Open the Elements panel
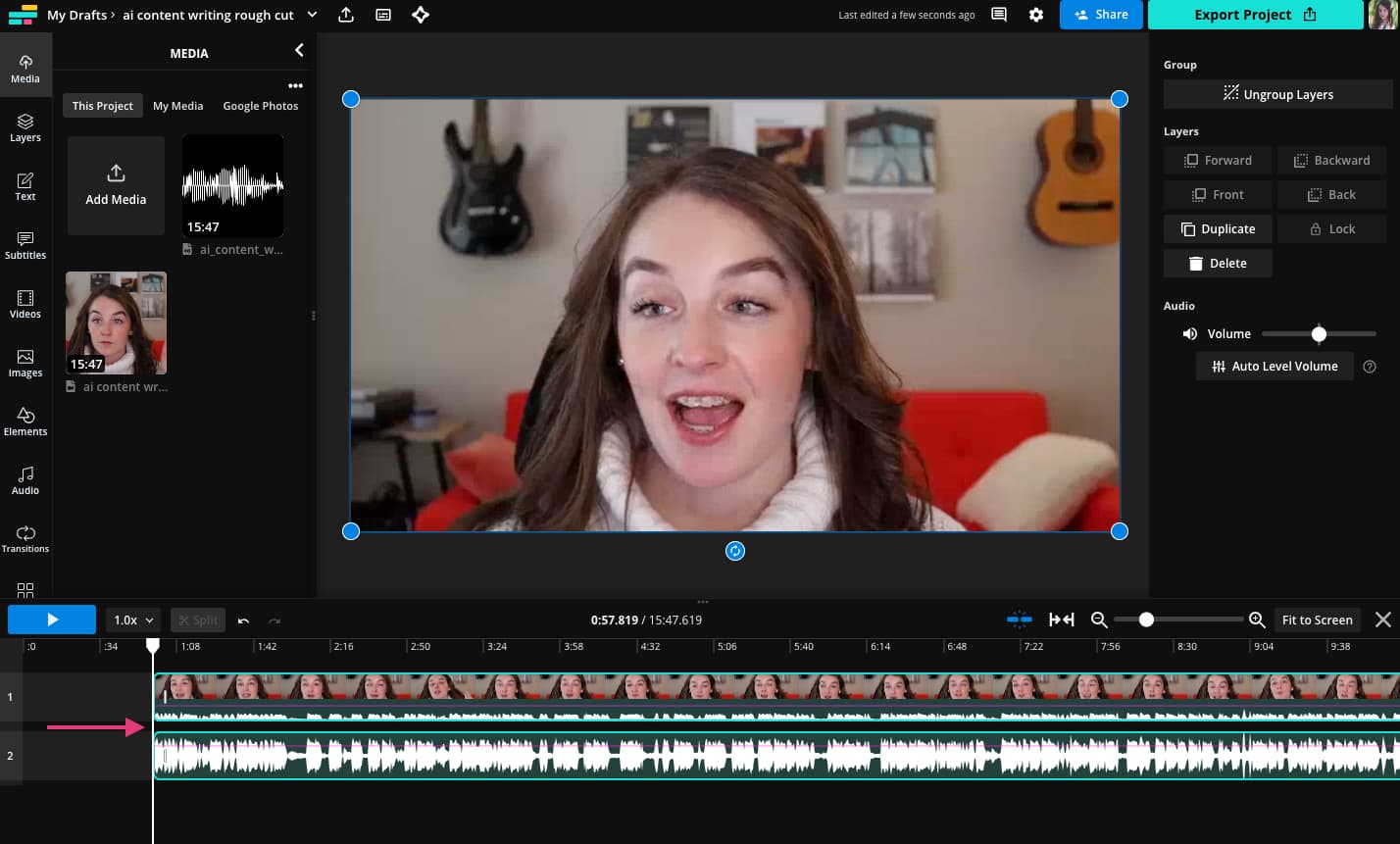The width and height of the screenshot is (1400, 844). pos(25,422)
